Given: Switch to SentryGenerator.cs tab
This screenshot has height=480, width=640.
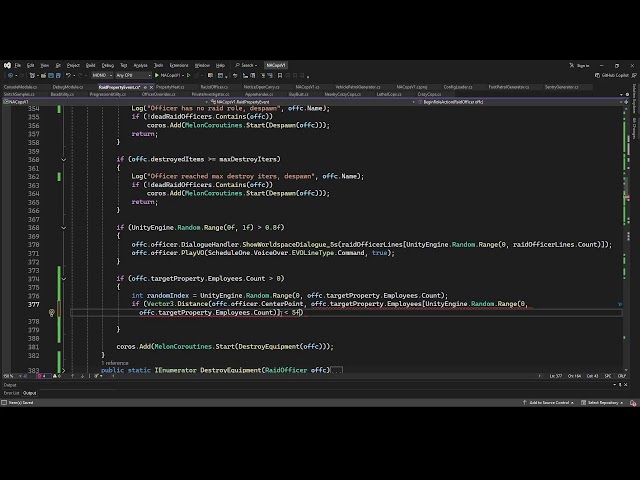Looking at the screenshot, I should coord(561,87).
